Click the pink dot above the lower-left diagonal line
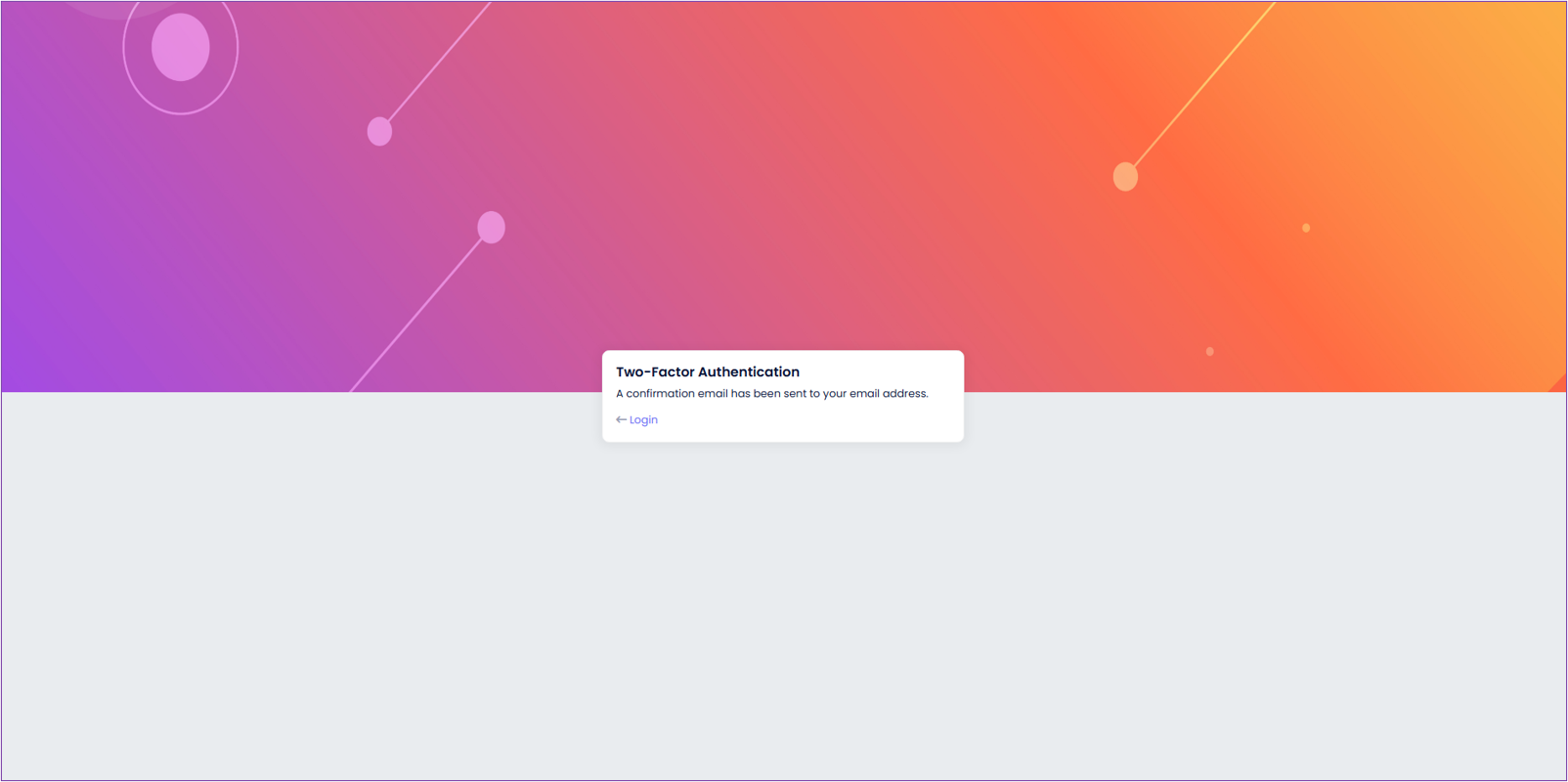The height and width of the screenshot is (782, 1568). click(491, 227)
